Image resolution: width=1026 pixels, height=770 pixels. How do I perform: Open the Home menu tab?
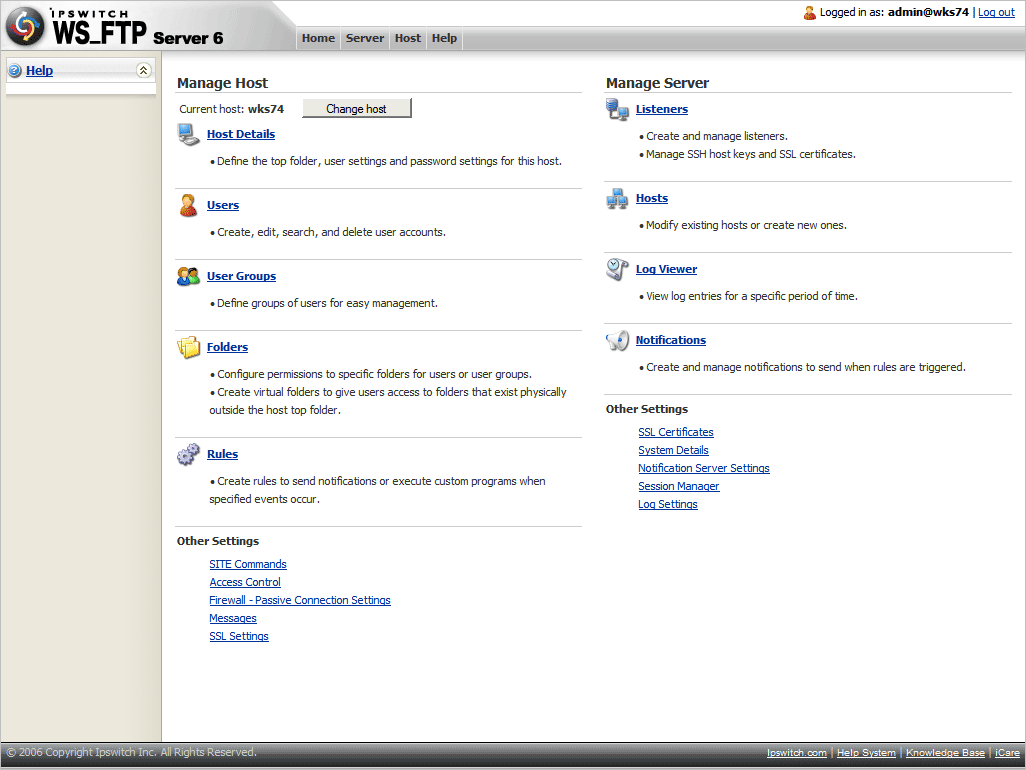click(x=318, y=38)
